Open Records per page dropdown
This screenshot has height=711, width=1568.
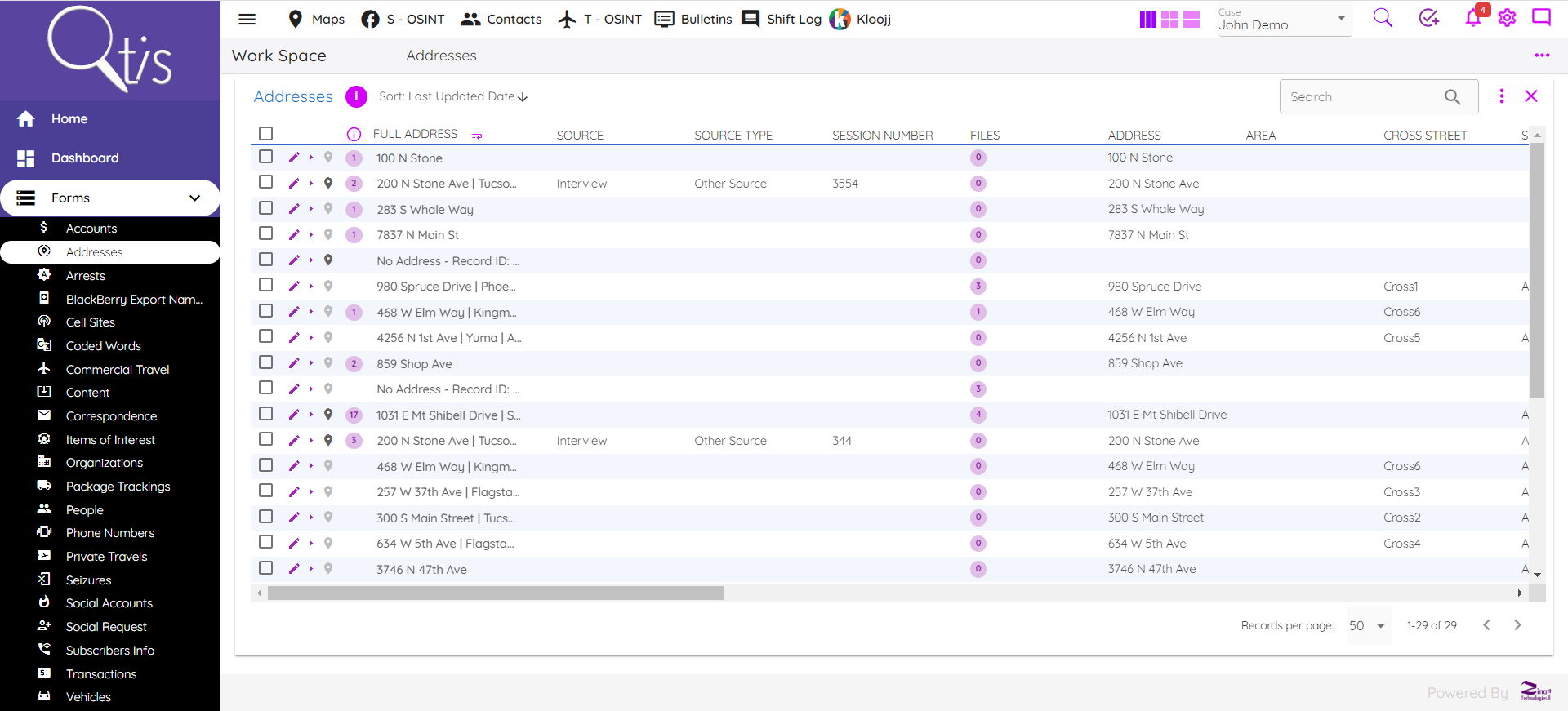point(1369,625)
